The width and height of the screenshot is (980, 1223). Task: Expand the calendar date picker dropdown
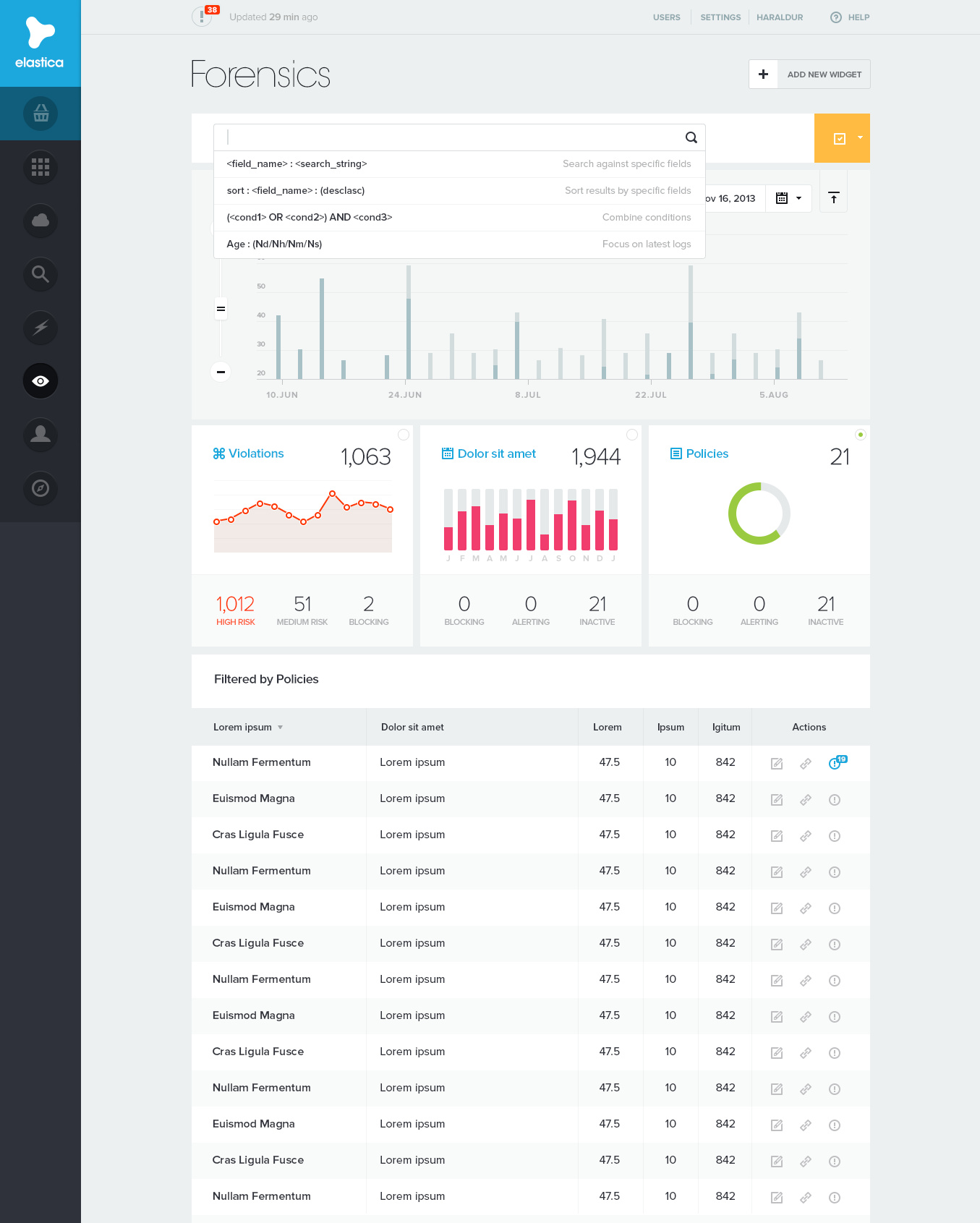point(788,198)
